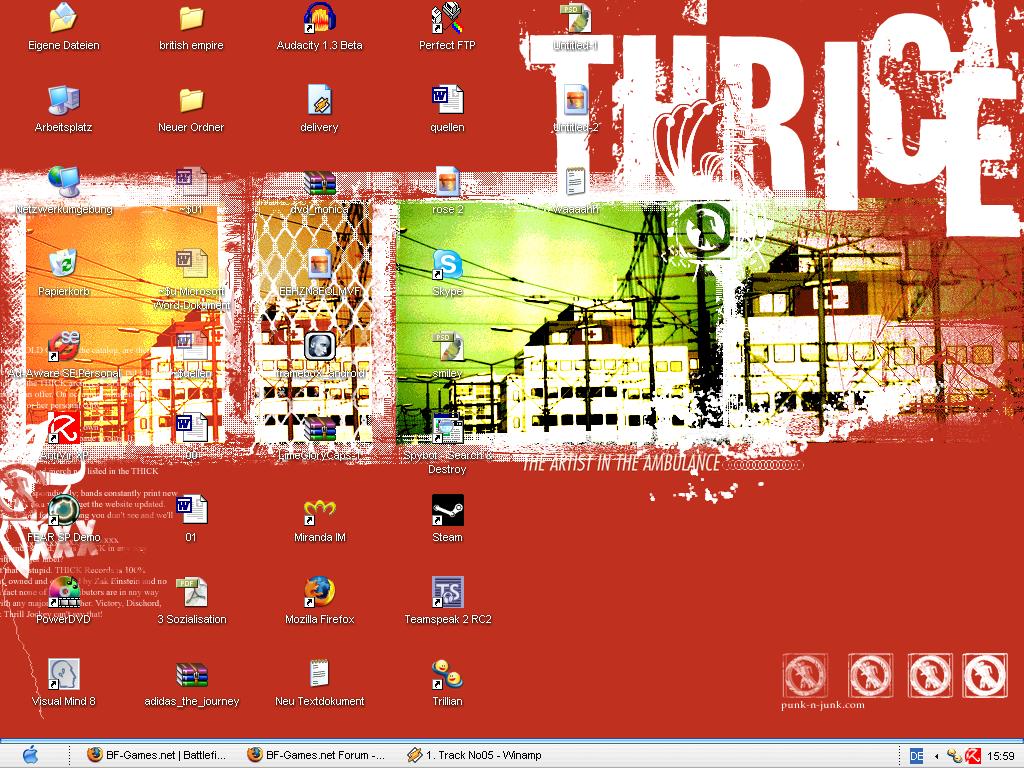
Task: Open the DE language bar indicator
Action: click(x=916, y=756)
